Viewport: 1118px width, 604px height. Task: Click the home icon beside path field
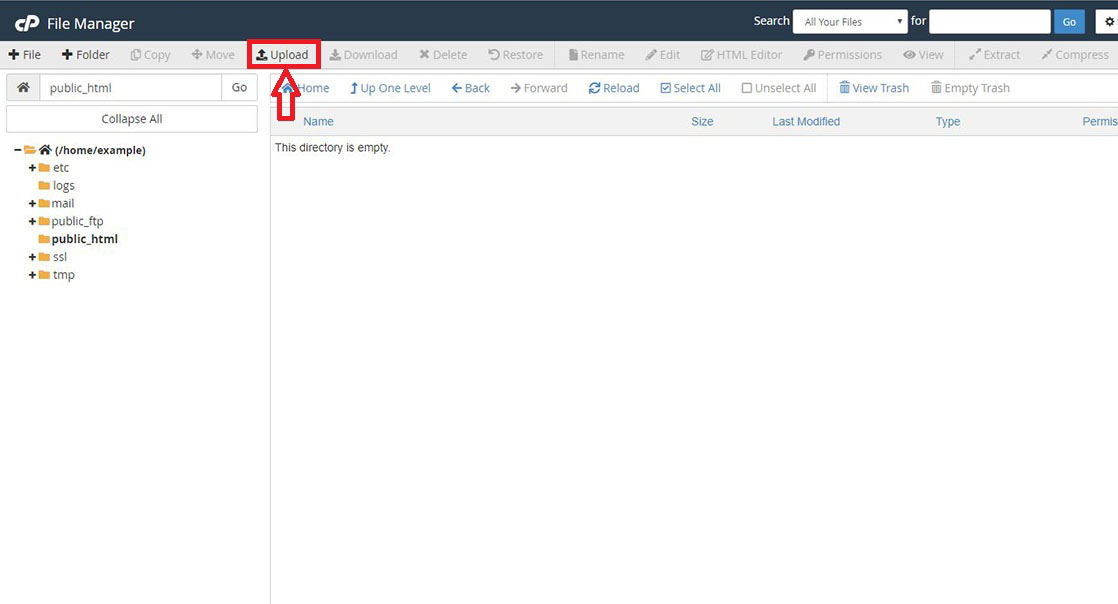(x=24, y=88)
